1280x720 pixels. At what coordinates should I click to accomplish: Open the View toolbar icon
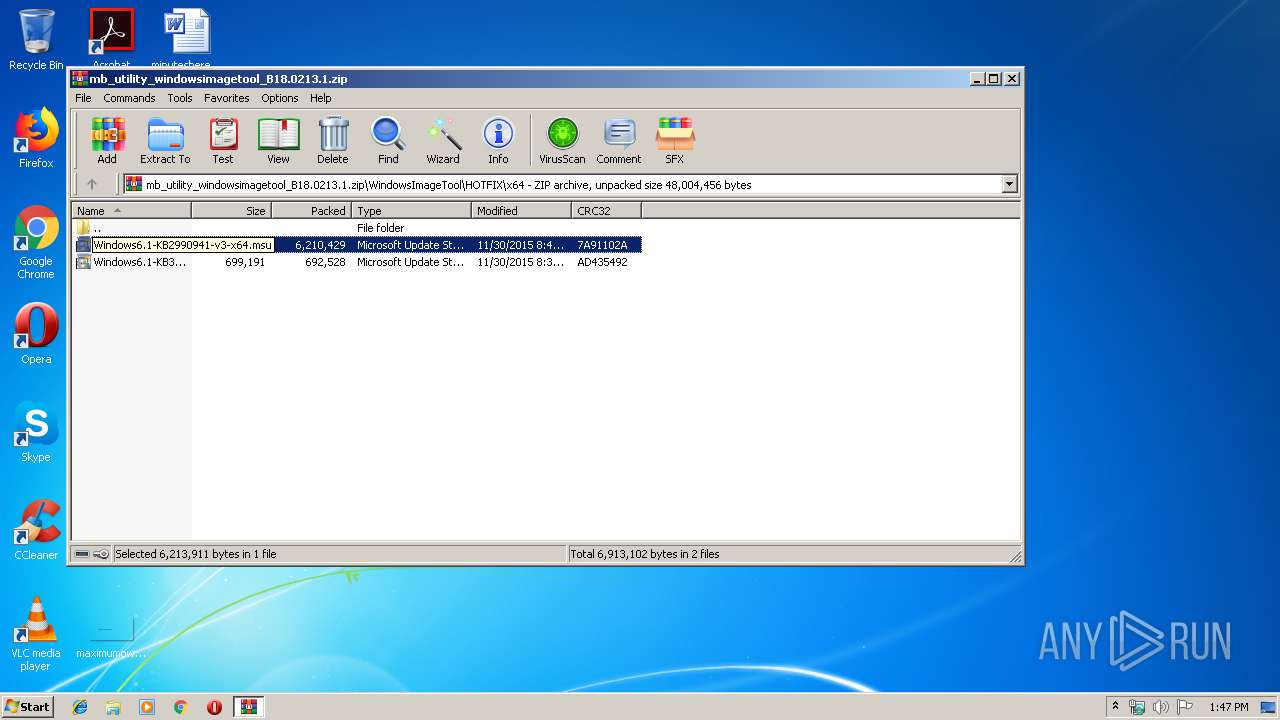pos(278,140)
